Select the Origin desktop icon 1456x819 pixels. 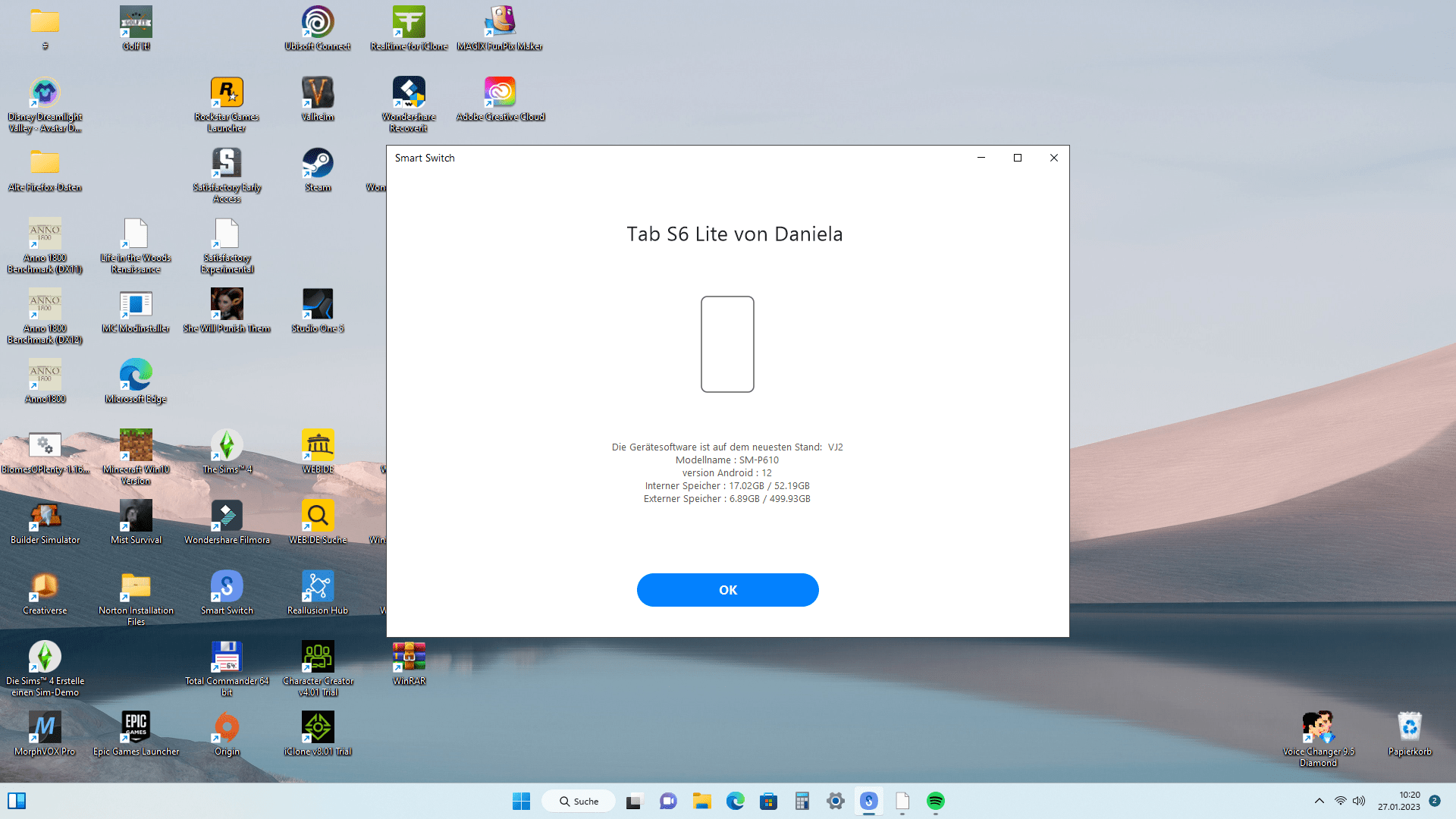[227, 734]
